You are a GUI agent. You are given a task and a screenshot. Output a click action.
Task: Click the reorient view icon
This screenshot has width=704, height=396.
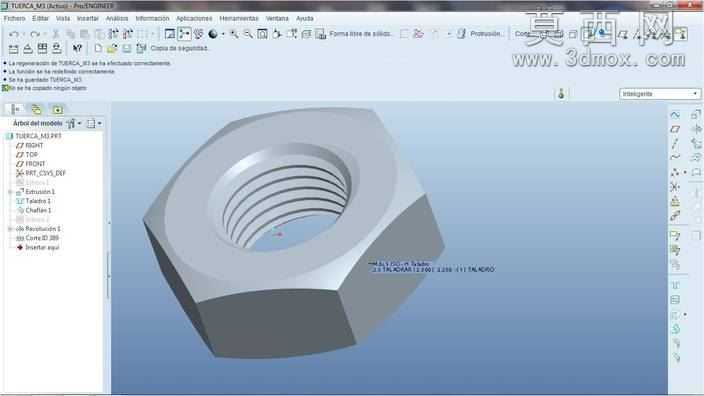pos(277,34)
